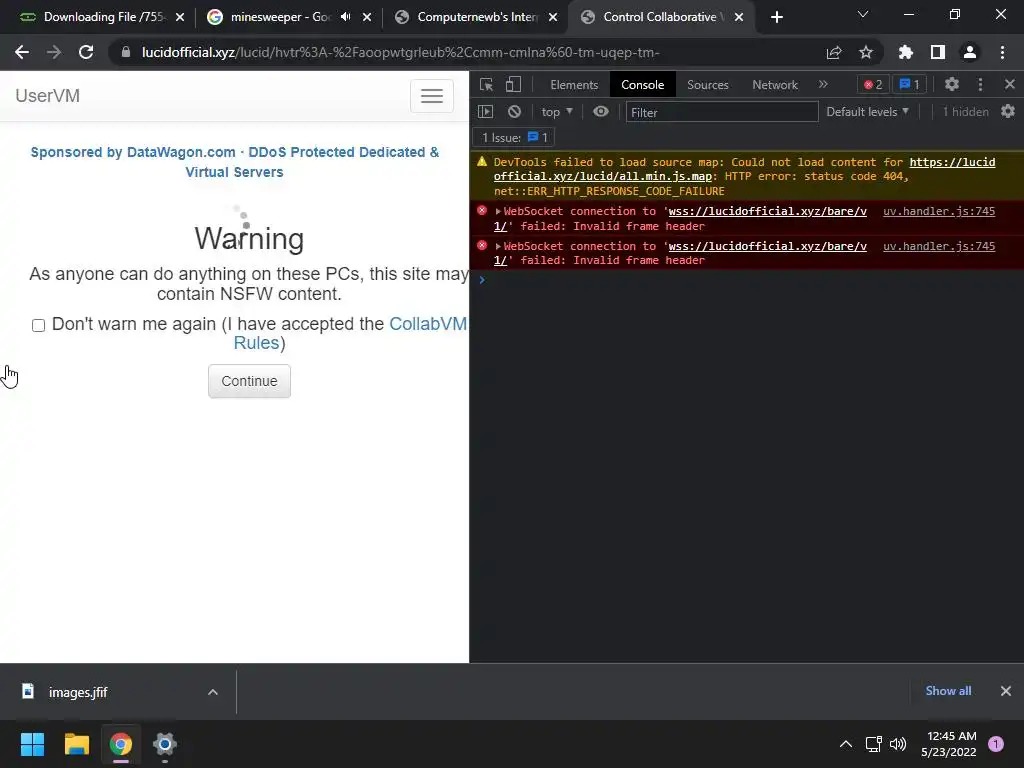Show hidden system tray icons
1024x768 pixels.
(x=846, y=744)
